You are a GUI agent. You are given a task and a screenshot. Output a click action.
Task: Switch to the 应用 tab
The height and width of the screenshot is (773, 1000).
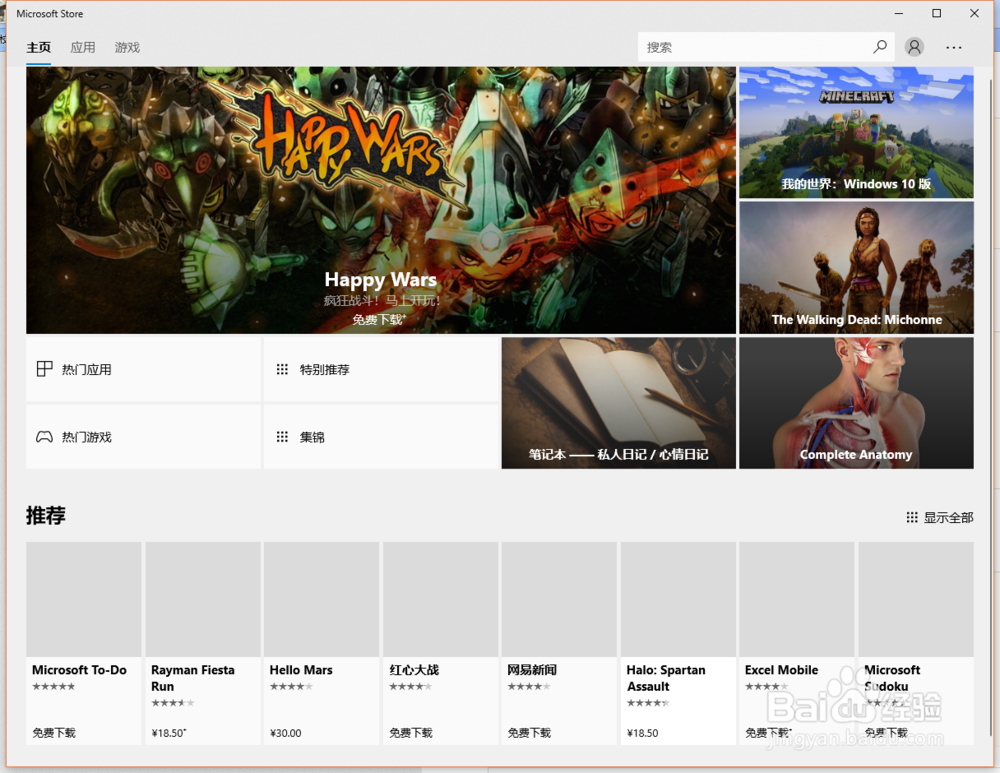82,48
